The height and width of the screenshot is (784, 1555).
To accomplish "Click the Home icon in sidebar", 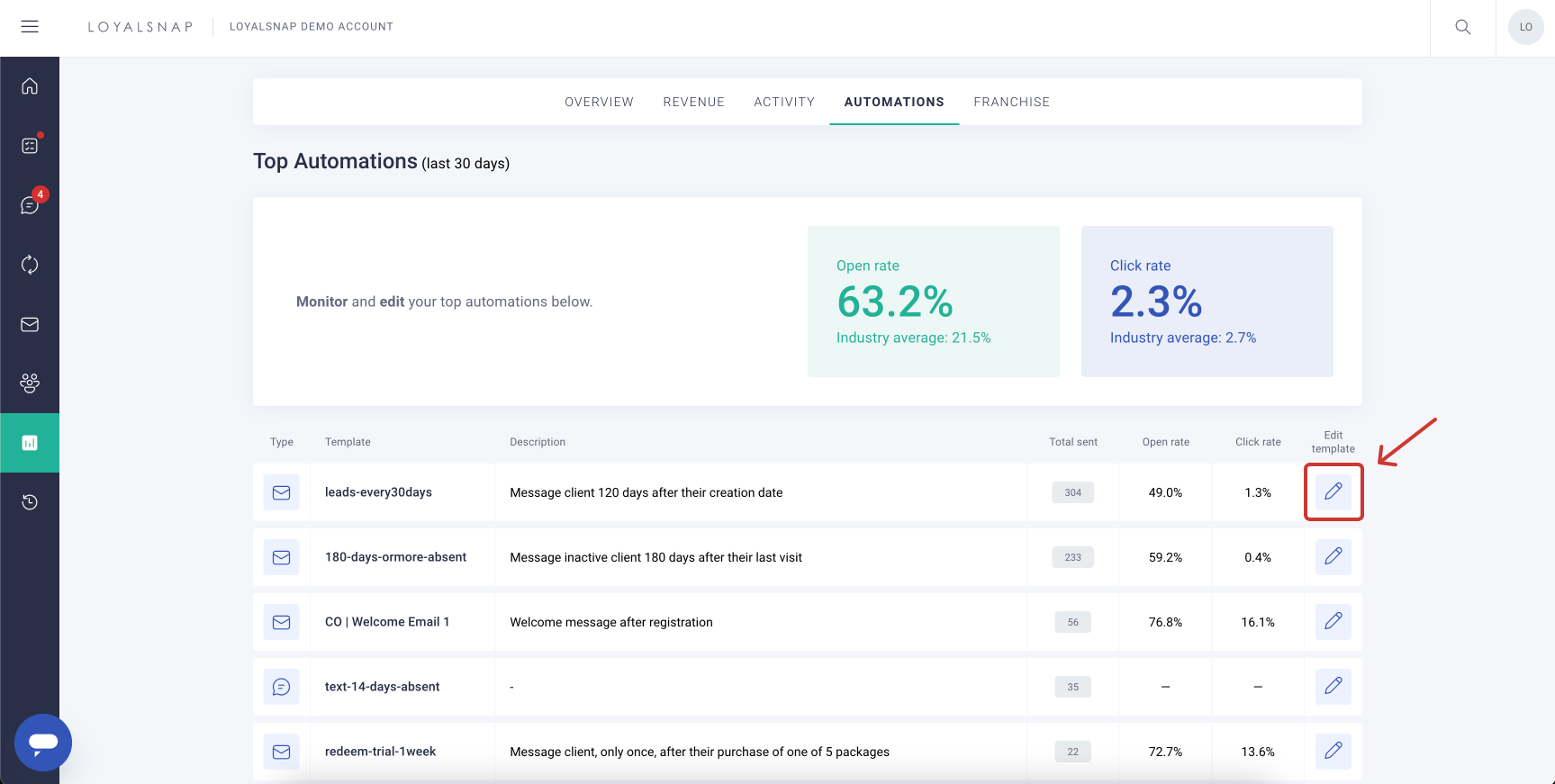I will pyautogui.click(x=30, y=86).
